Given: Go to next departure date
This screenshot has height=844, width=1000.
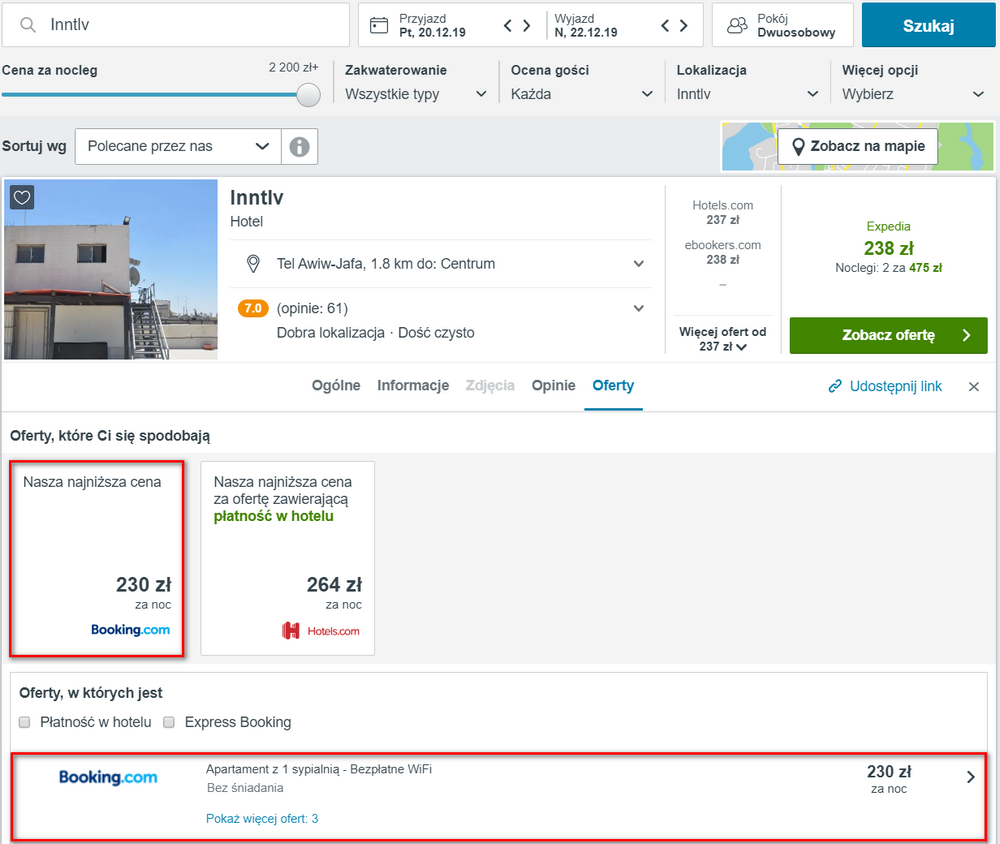Looking at the screenshot, I should [684, 26].
